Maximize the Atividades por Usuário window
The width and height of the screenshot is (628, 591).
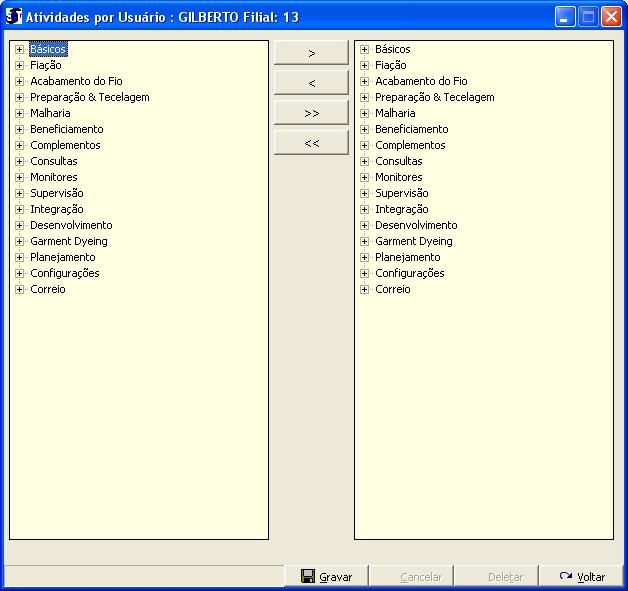pyautogui.click(x=589, y=17)
